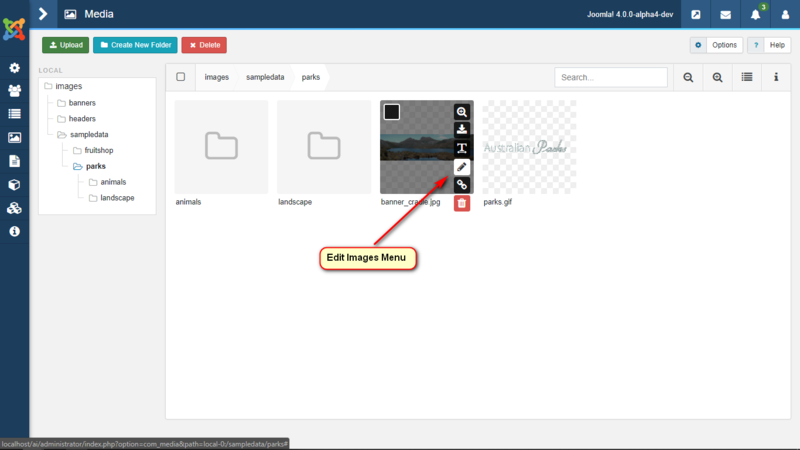Open the notifications bell in the header

pos(756,14)
